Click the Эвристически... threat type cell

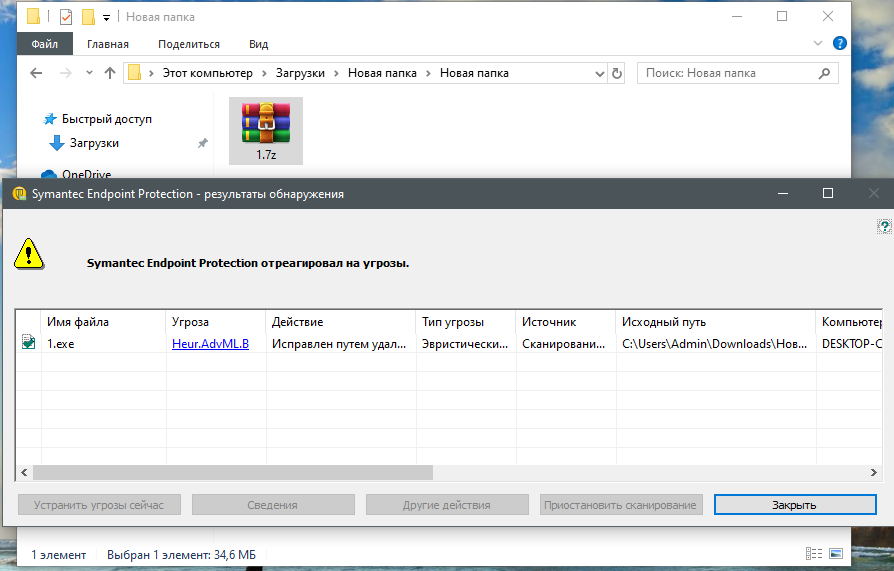(465, 343)
